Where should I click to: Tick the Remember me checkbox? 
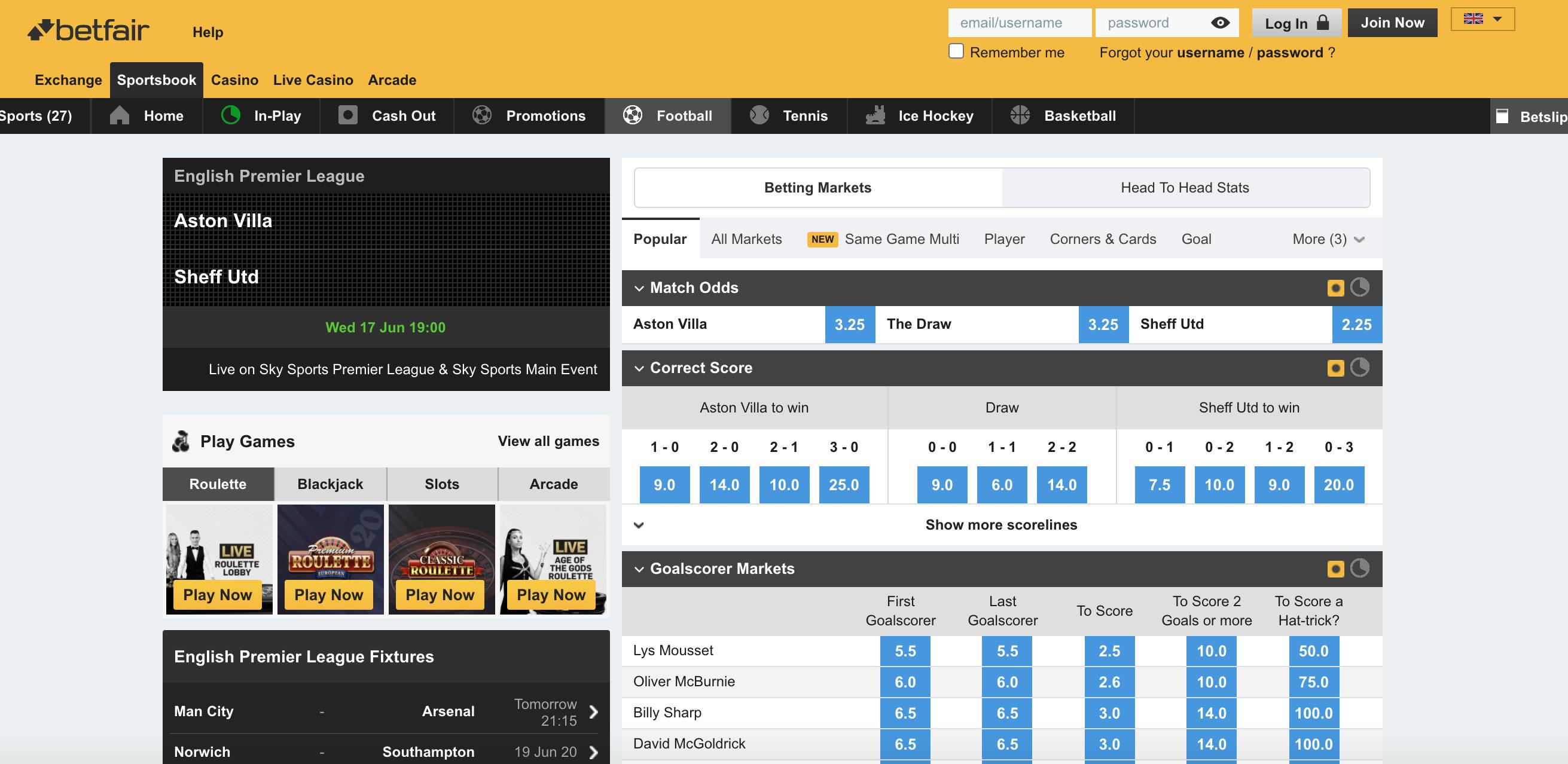coord(956,51)
